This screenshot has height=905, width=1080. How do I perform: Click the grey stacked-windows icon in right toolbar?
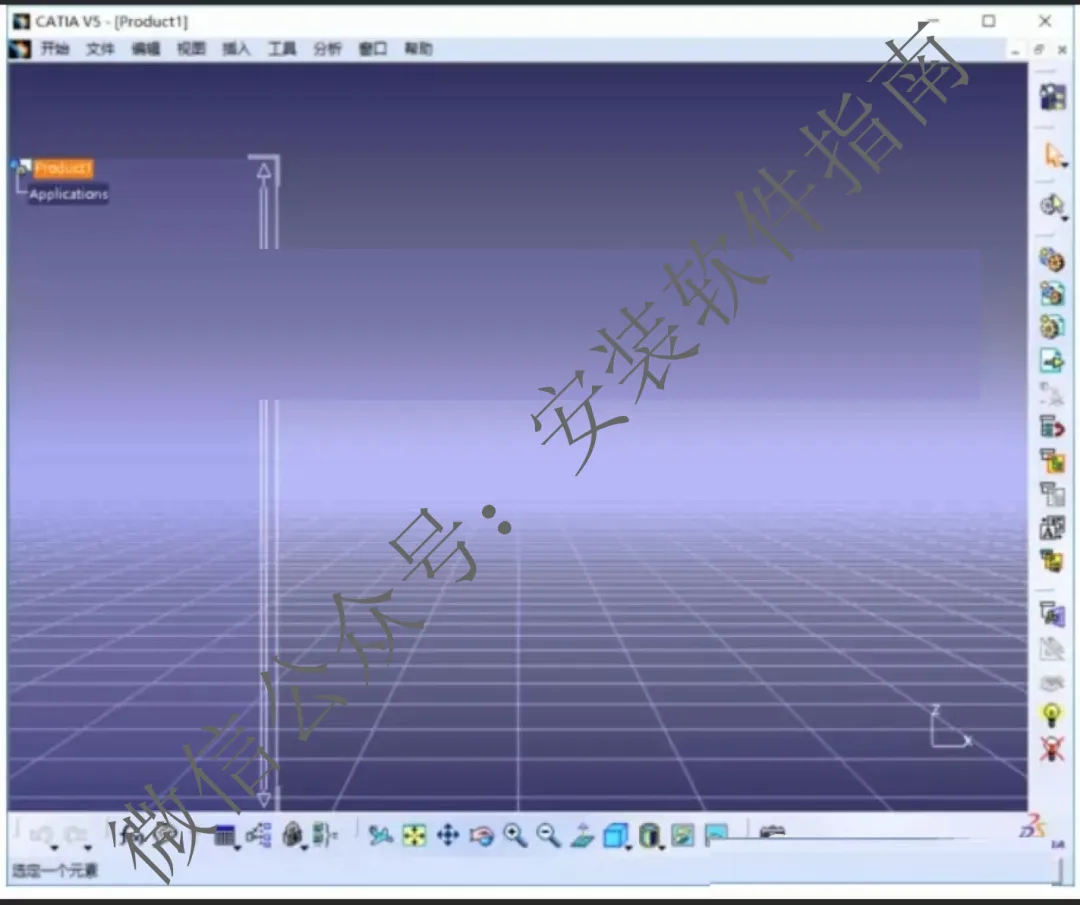[1052, 493]
